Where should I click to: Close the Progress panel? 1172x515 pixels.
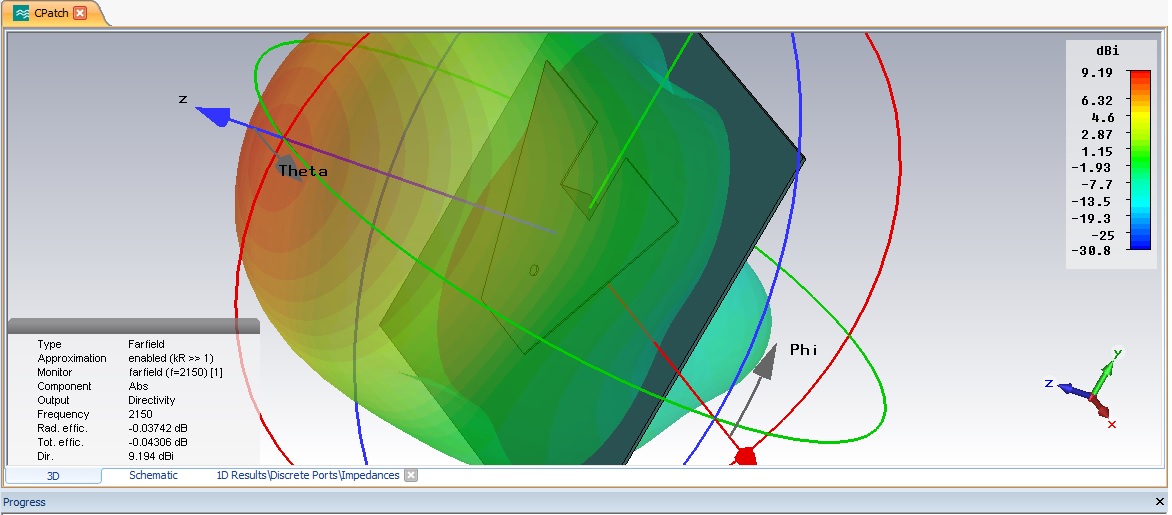(x=1160, y=502)
